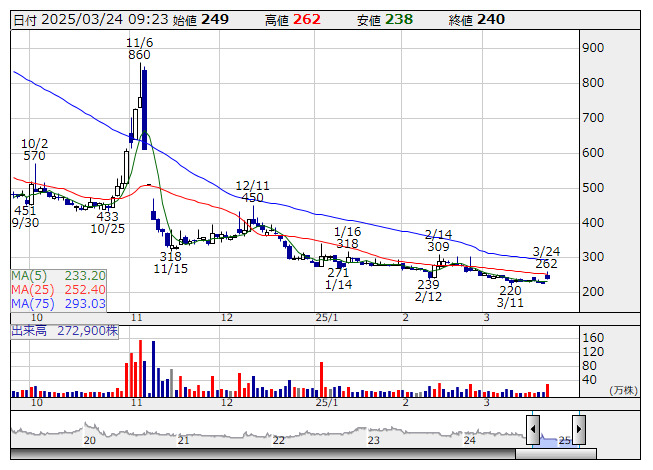Image resolution: width=653 pixels, height=470 pixels.
Task: Select the 3/24 high label 262
Action: point(546,264)
